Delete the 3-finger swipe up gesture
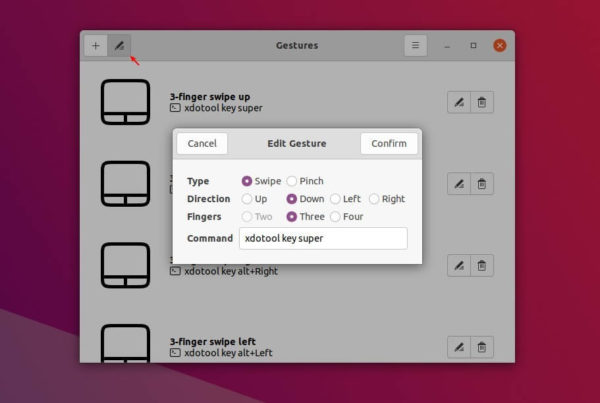 (x=482, y=102)
